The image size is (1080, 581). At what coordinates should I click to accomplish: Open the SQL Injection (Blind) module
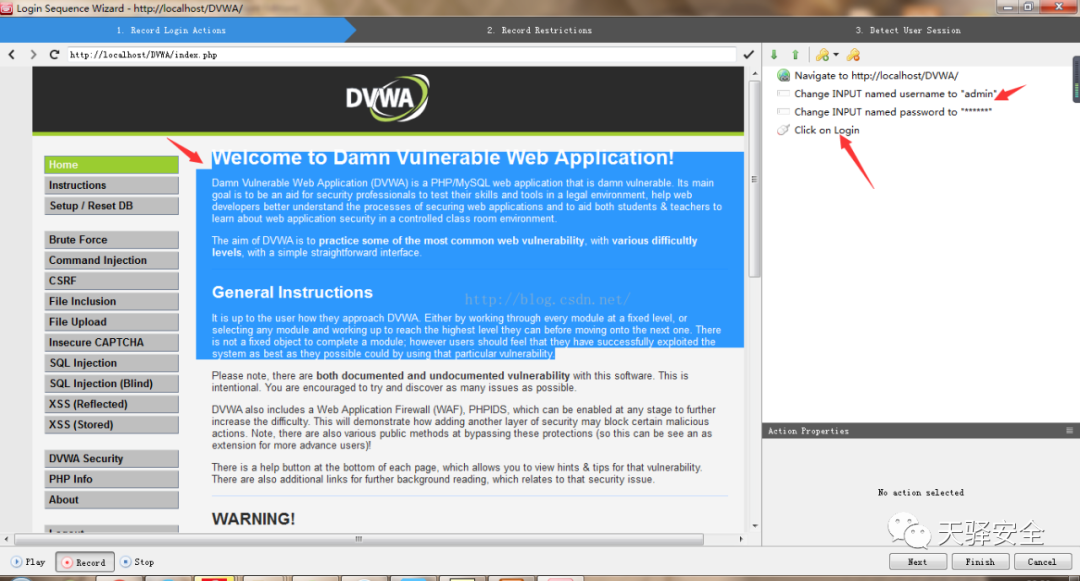[x=112, y=383]
